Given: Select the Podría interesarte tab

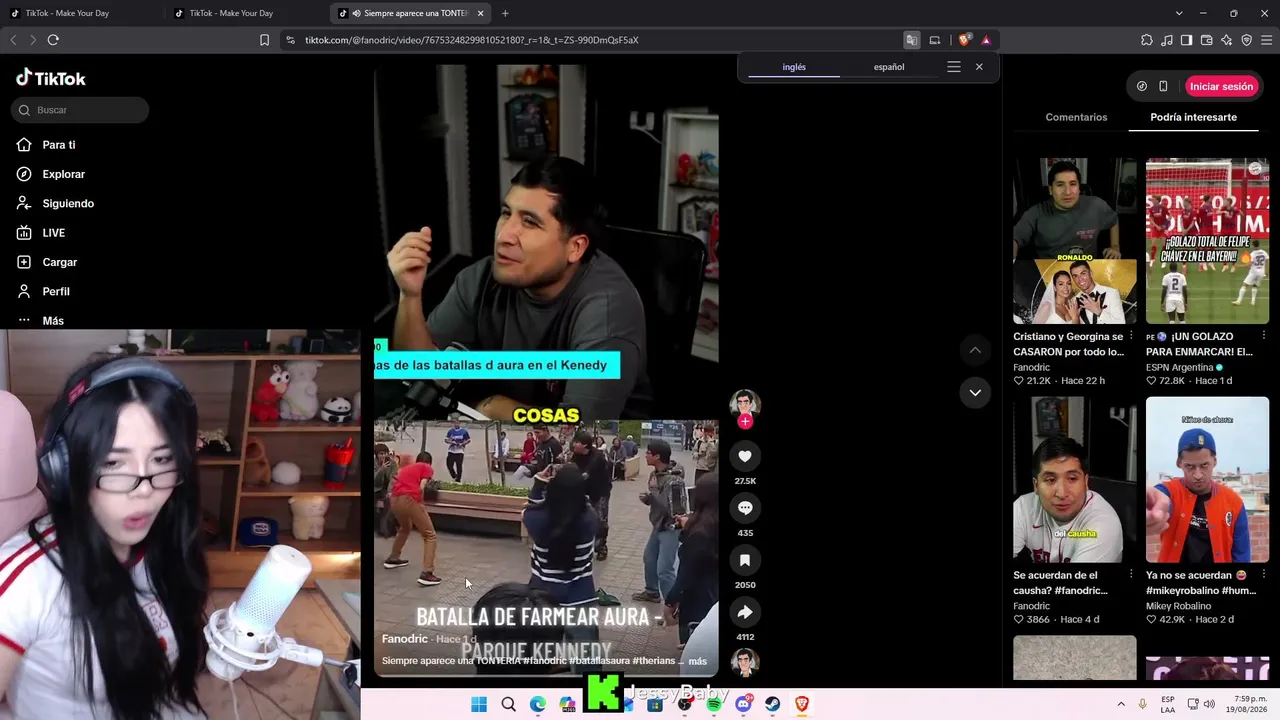Looking at the screenshot, I should click(1193, 117).
